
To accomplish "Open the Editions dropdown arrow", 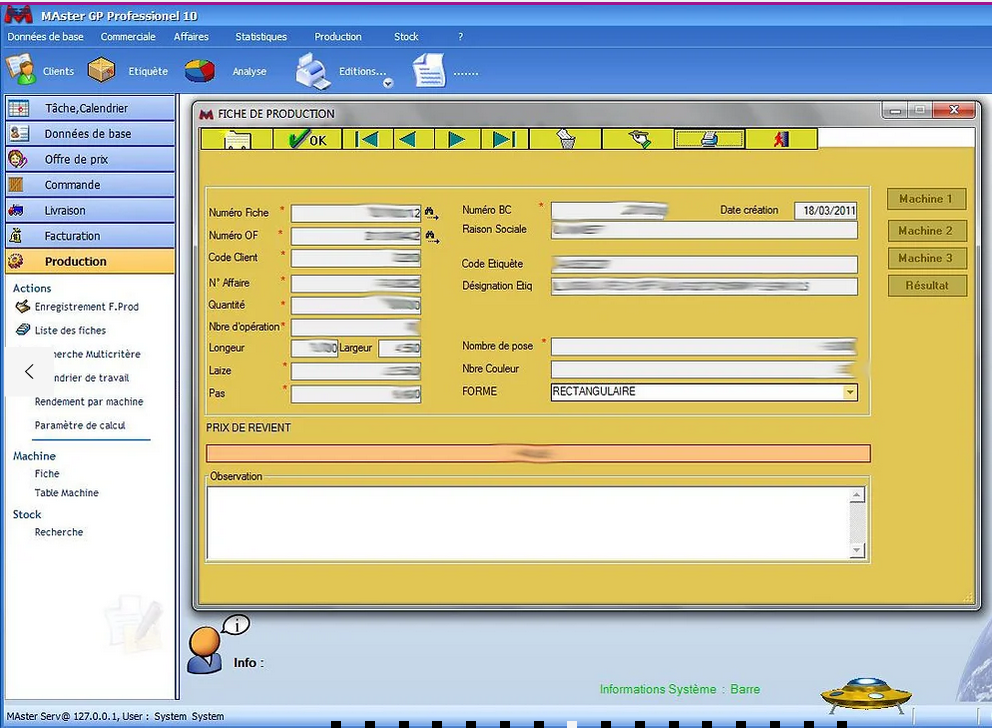I will click(388, 84).
